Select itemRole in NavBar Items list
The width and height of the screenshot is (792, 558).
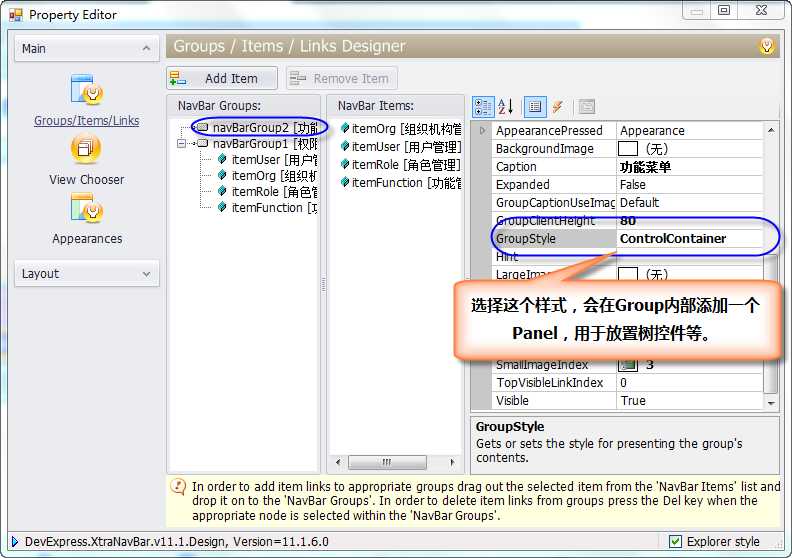(406, 165)
